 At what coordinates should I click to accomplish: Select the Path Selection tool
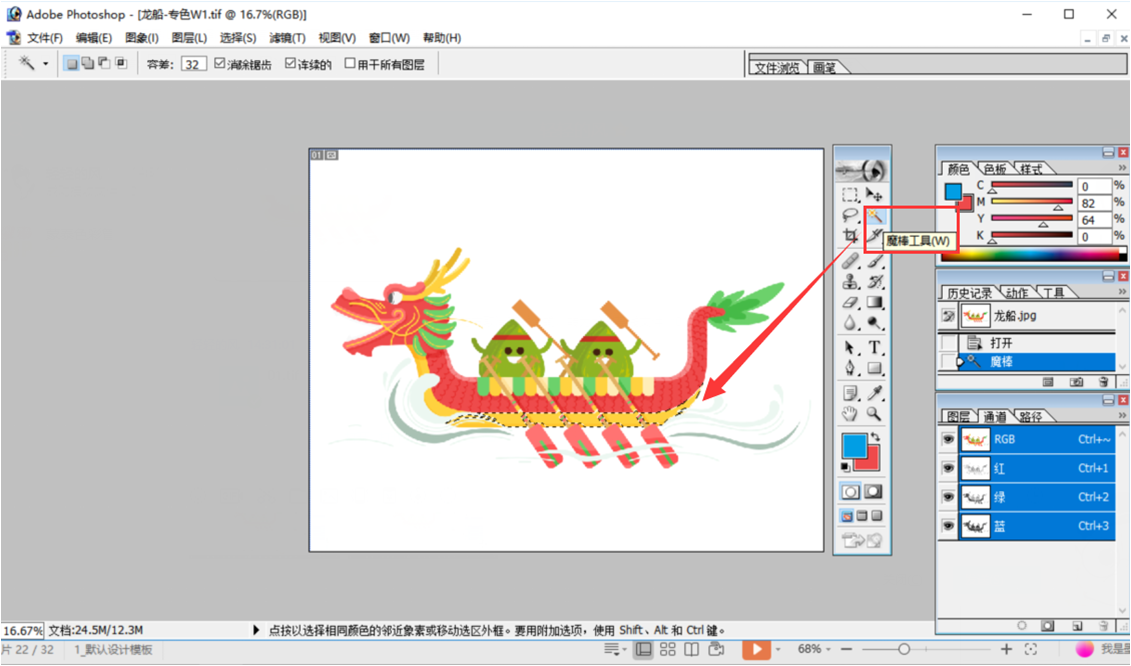click(x=850, y=348)
